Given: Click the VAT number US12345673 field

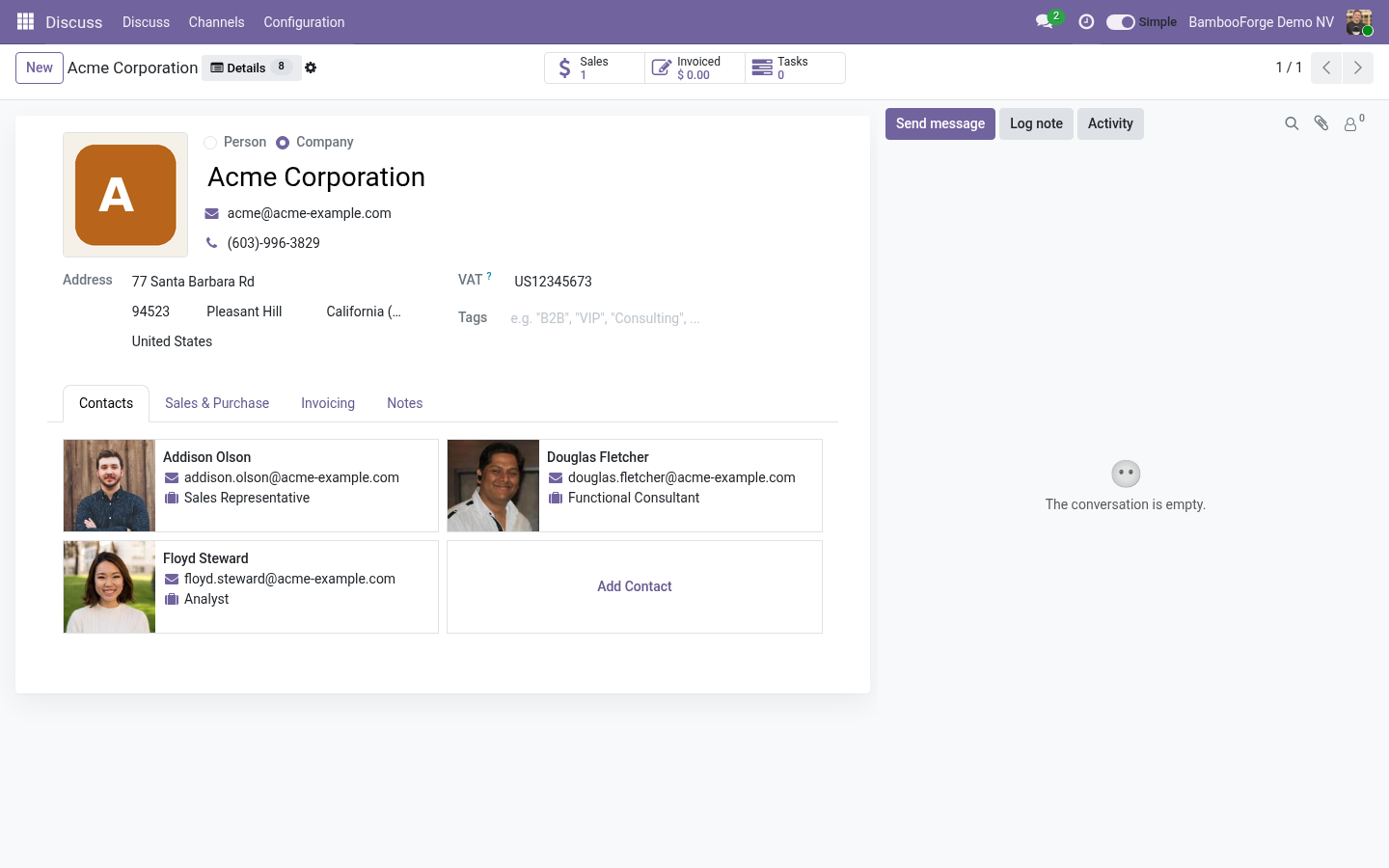Looking at the screenshot, I should (666, 282).
